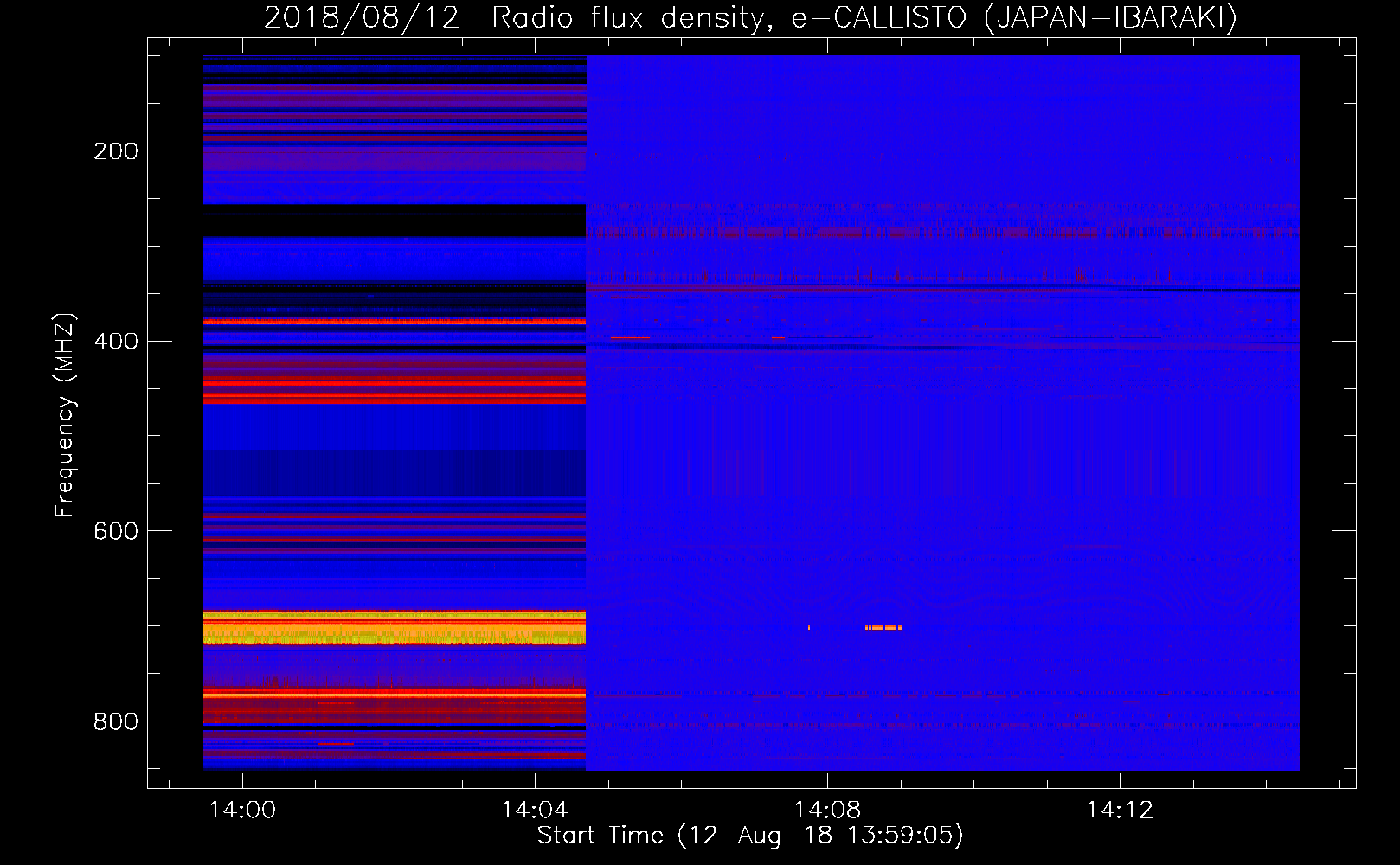This screenshot has width=1400, height=865.
Task: Click the 14:00 time axis label
Action: [x=242, y=810]
